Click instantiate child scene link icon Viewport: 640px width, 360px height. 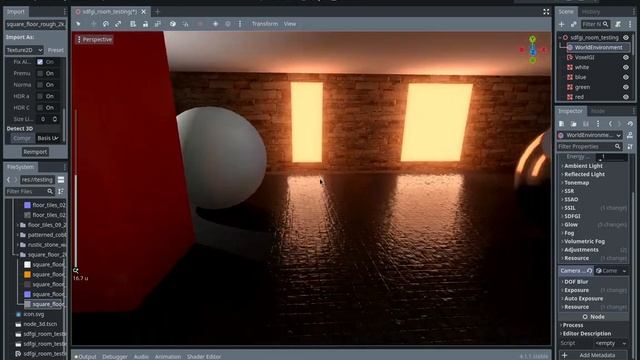[x=573, y=24]
